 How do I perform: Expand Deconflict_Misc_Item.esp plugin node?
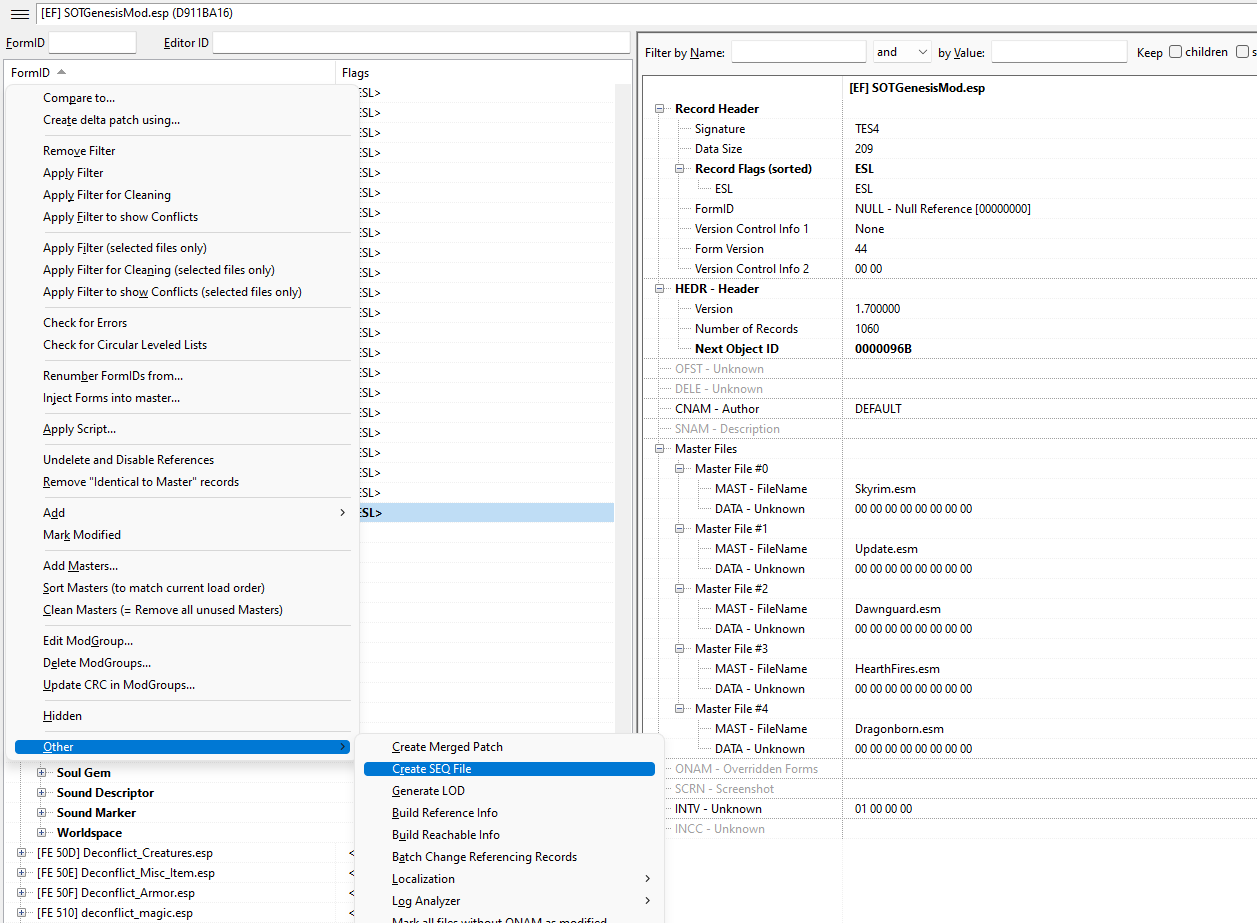tap(22, 873)
